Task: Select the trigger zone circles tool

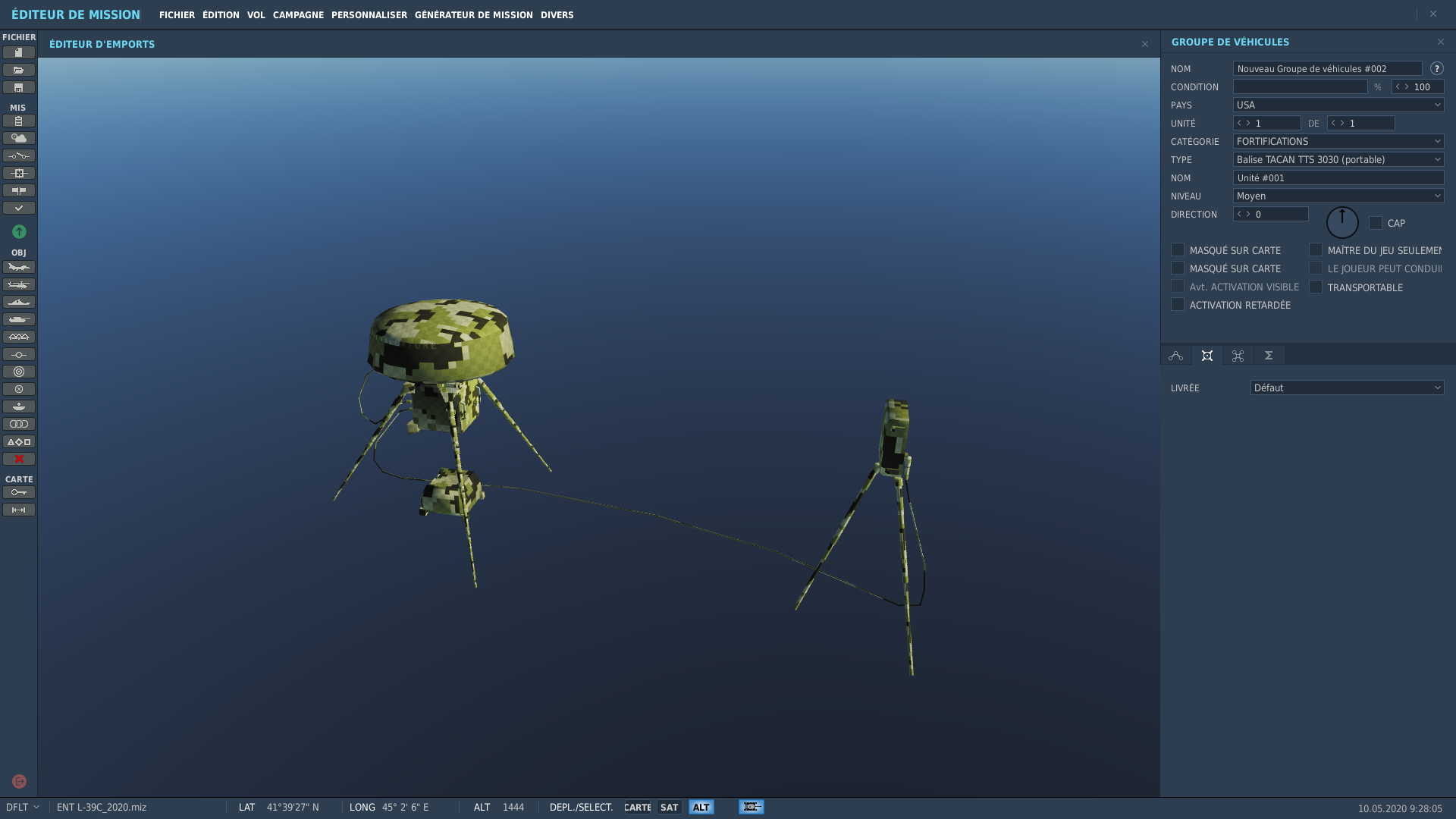Action: pos(19,372)
